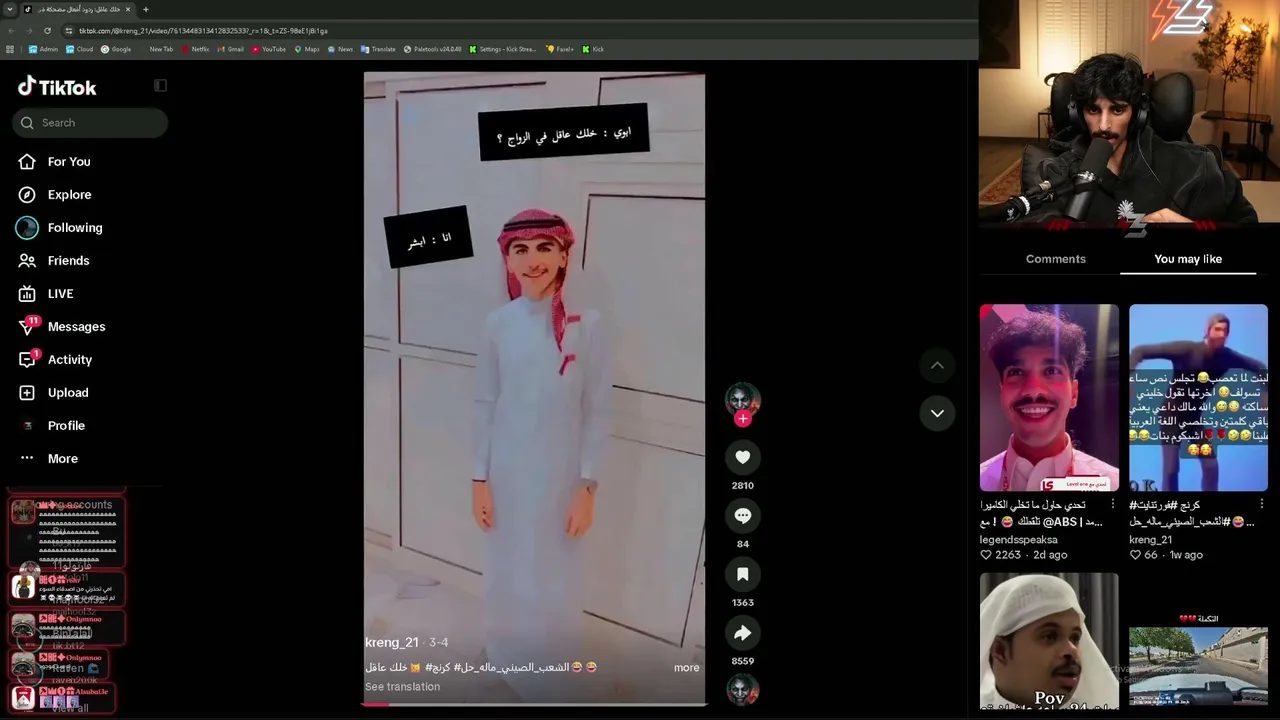
Task: Open the Gmail bookmark
Action: (x=230, y=49)
